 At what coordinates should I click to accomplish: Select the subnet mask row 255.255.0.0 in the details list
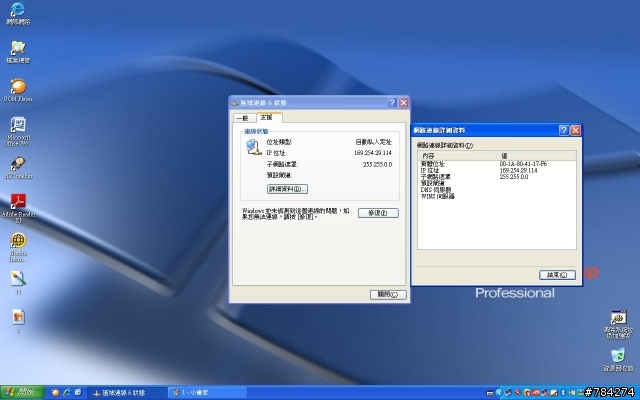click(x=497, y=177)
